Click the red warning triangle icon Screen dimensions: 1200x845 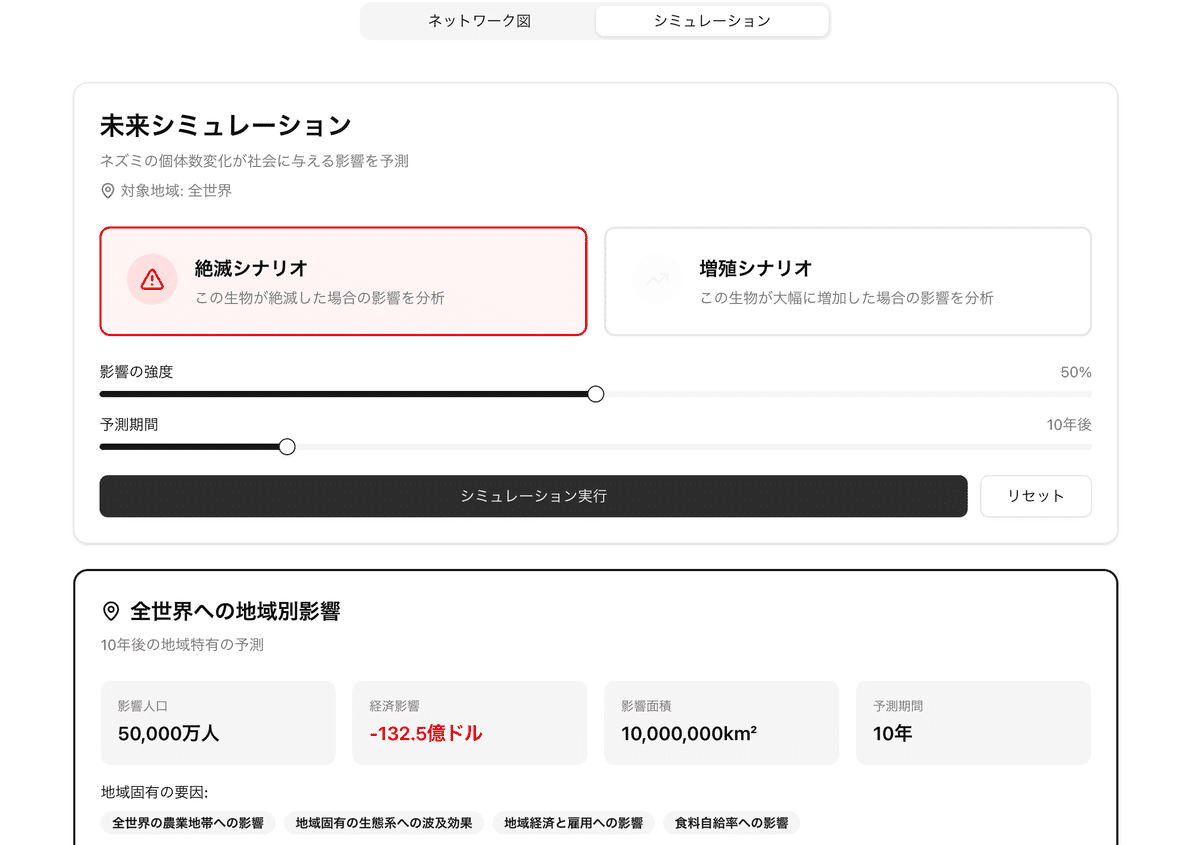[x=152, y=279]
